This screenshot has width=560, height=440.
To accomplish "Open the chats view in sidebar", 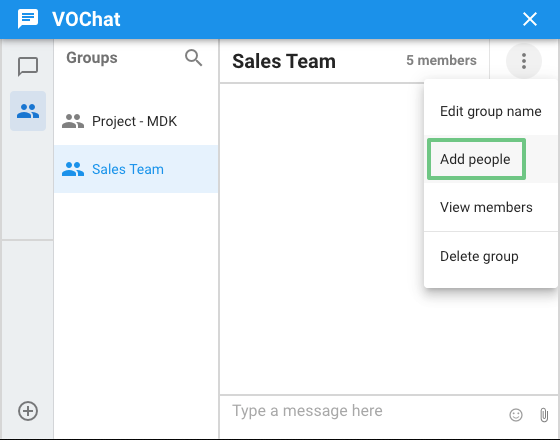I will tap(28, 66).
